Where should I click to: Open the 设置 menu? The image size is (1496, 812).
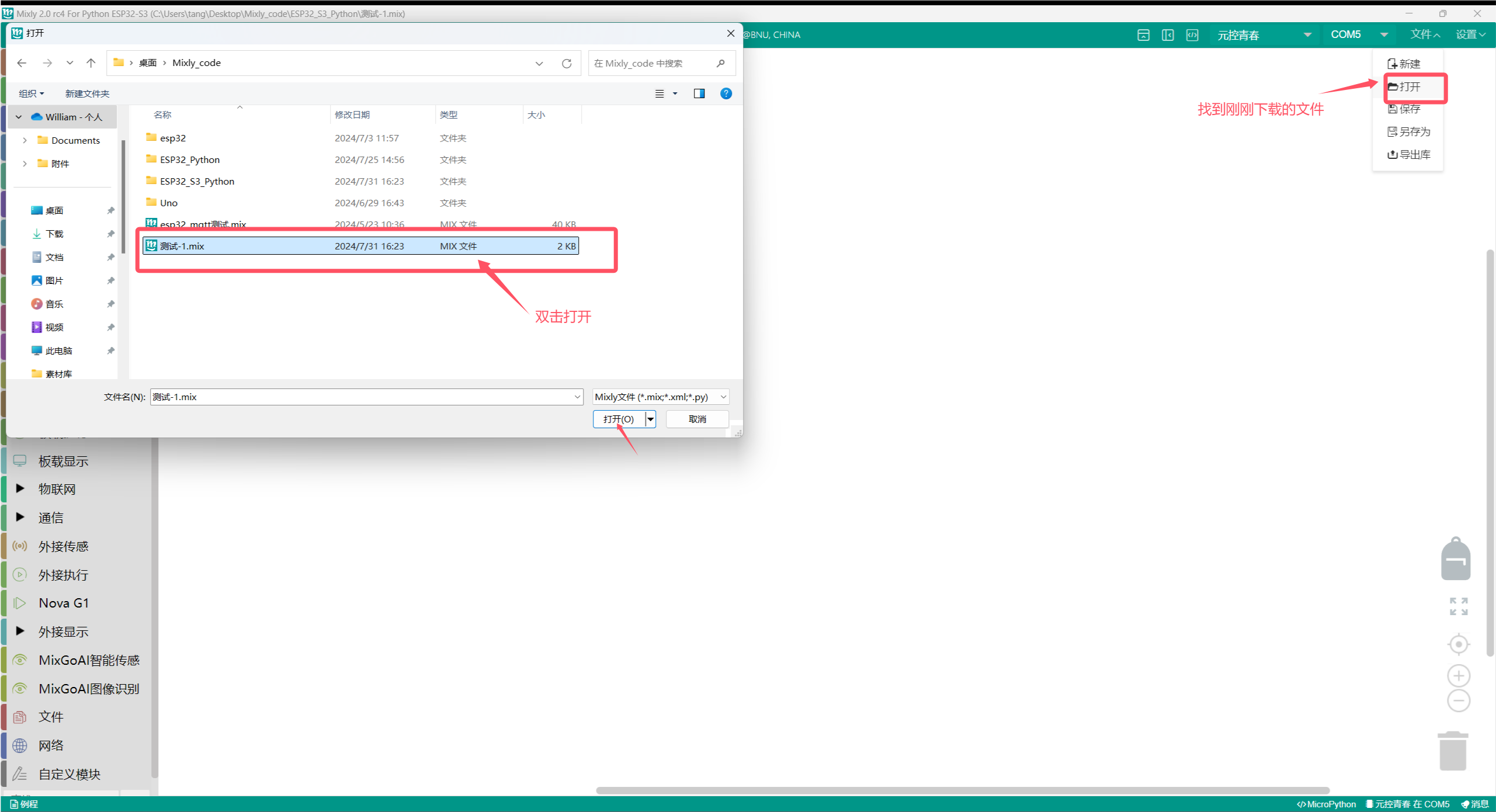click(x=1470, y=35)
